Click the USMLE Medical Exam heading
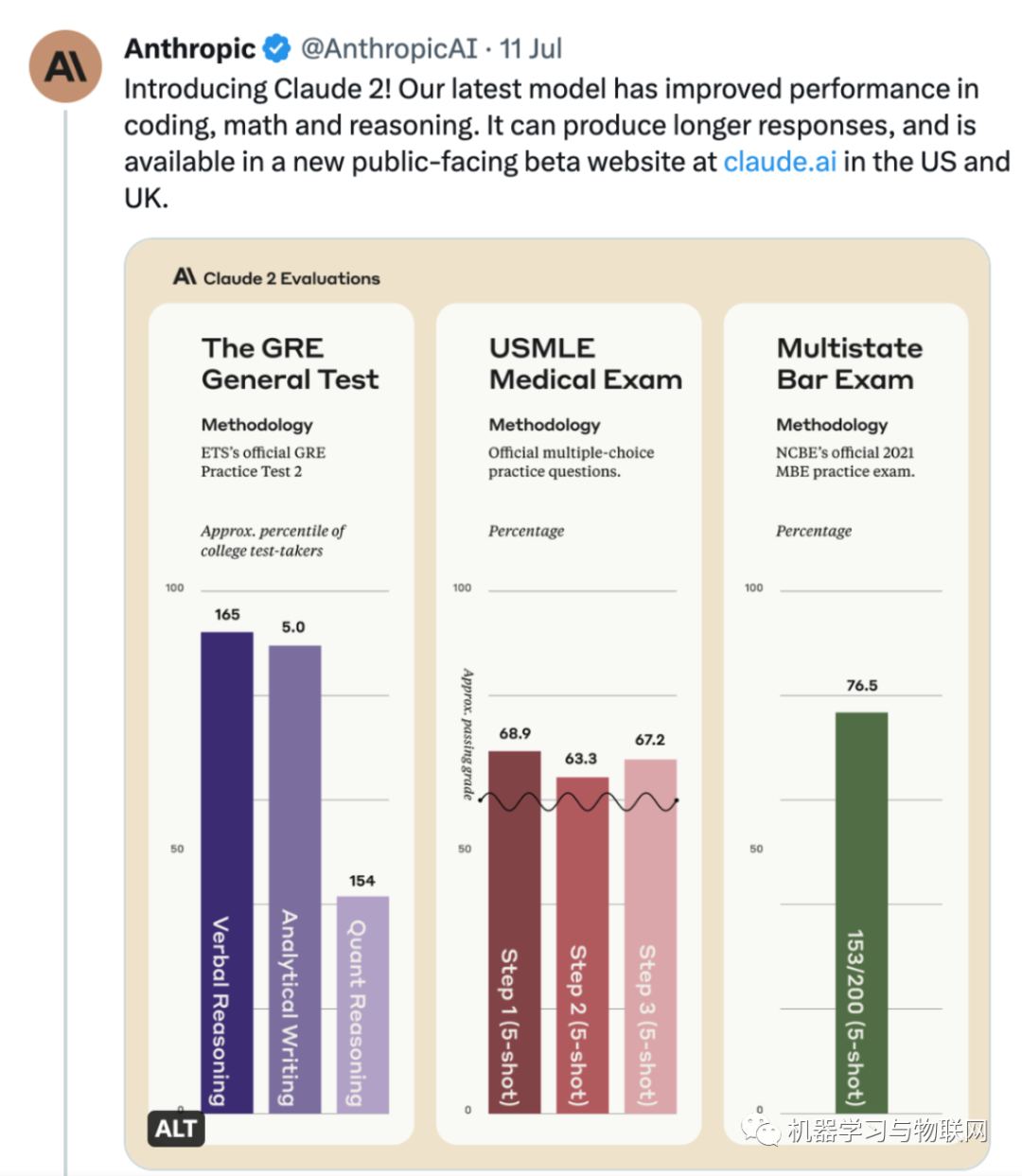Screen dimensions: 1022x1176 pyautogui.click(x=585, y=363)
